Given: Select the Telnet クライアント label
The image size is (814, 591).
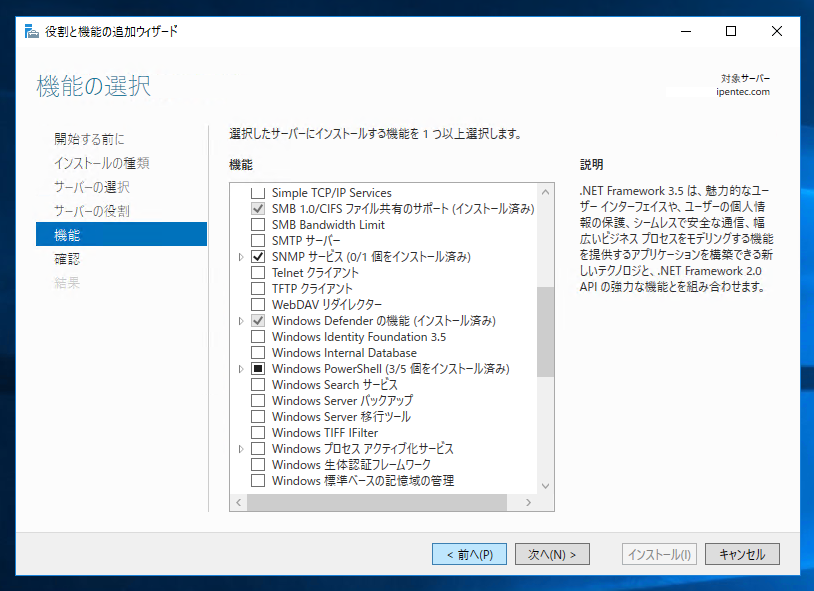Looking at the screenshot, I should (x=315, y=273).
